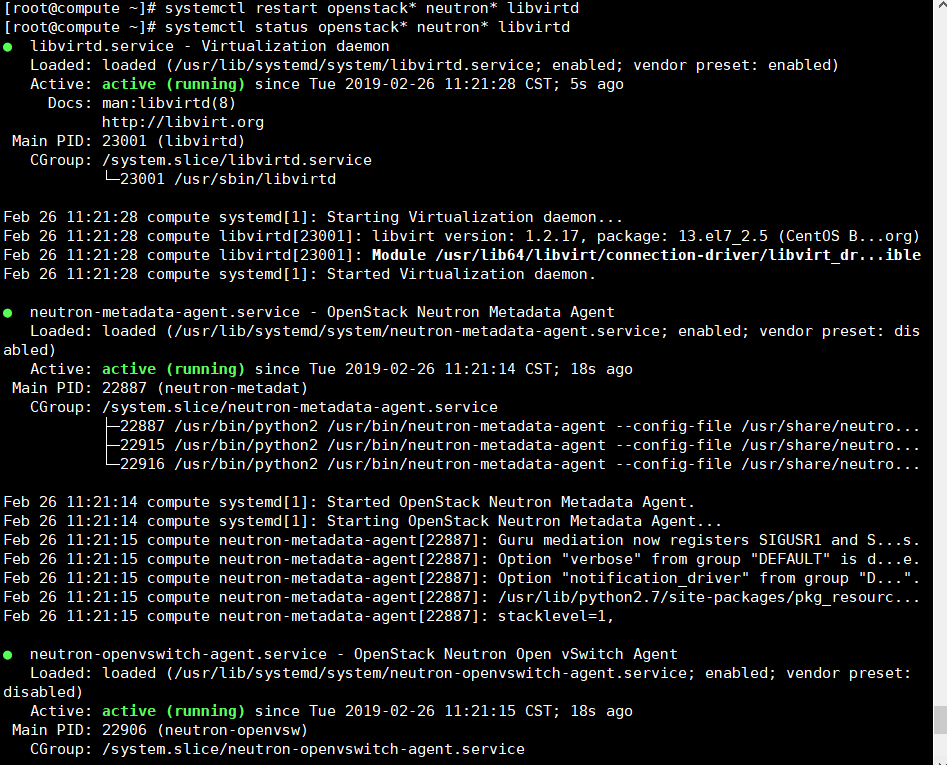Click the process 22916 neutron-metadata-agent entry
Viewport: 947px width, 765px height.
click(x=519, y=464)
